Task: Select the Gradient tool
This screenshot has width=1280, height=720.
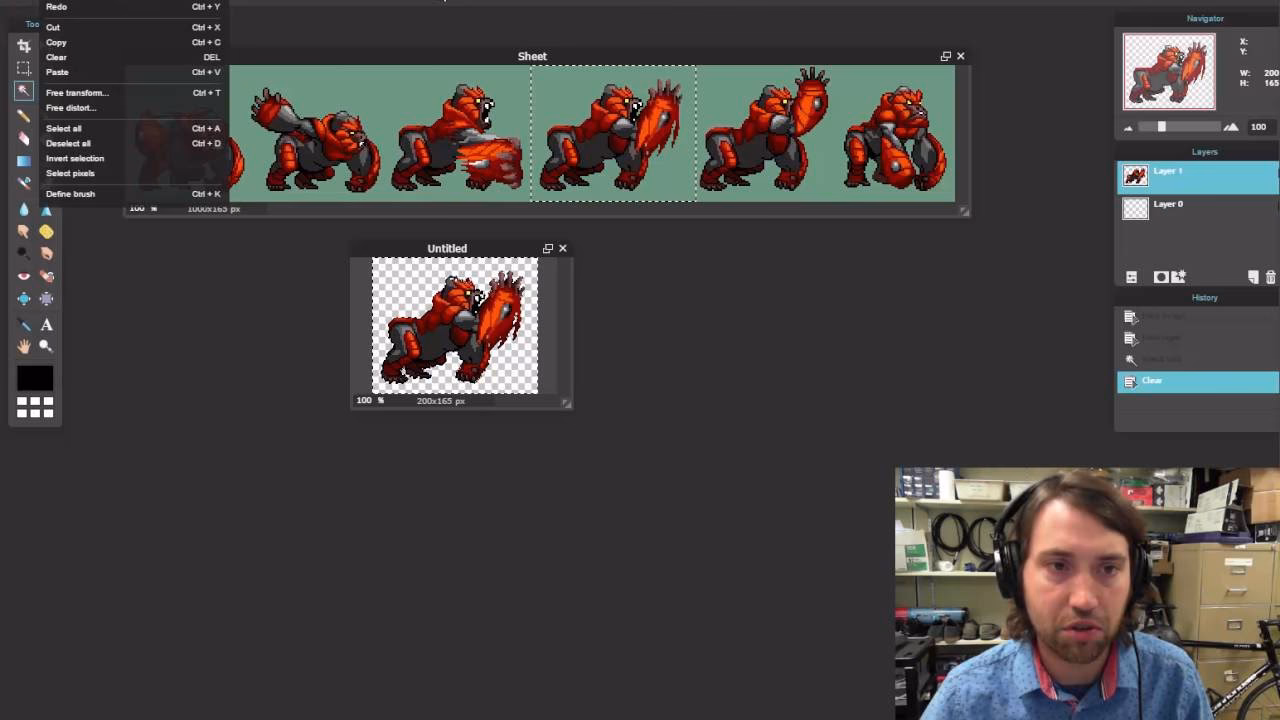Action: click(x=24, y=161)
